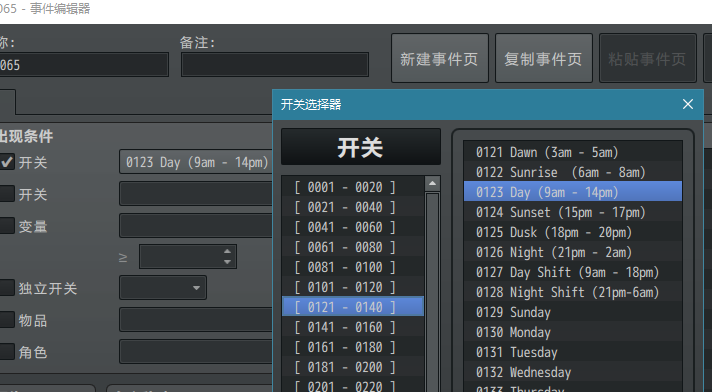The image size is (712, 392).
Task: Close the 开关选择器 dialog
Action: 687,104
